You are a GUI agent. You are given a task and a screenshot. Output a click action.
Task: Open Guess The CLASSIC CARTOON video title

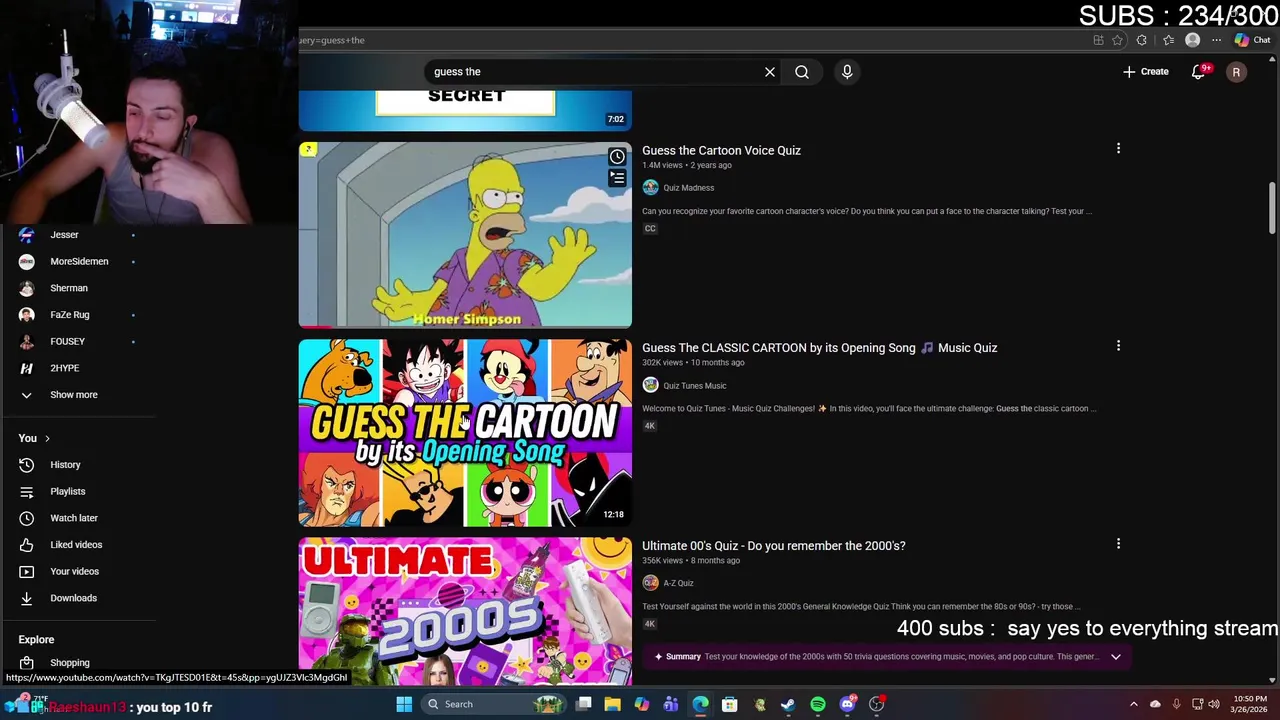coord(819,348)
